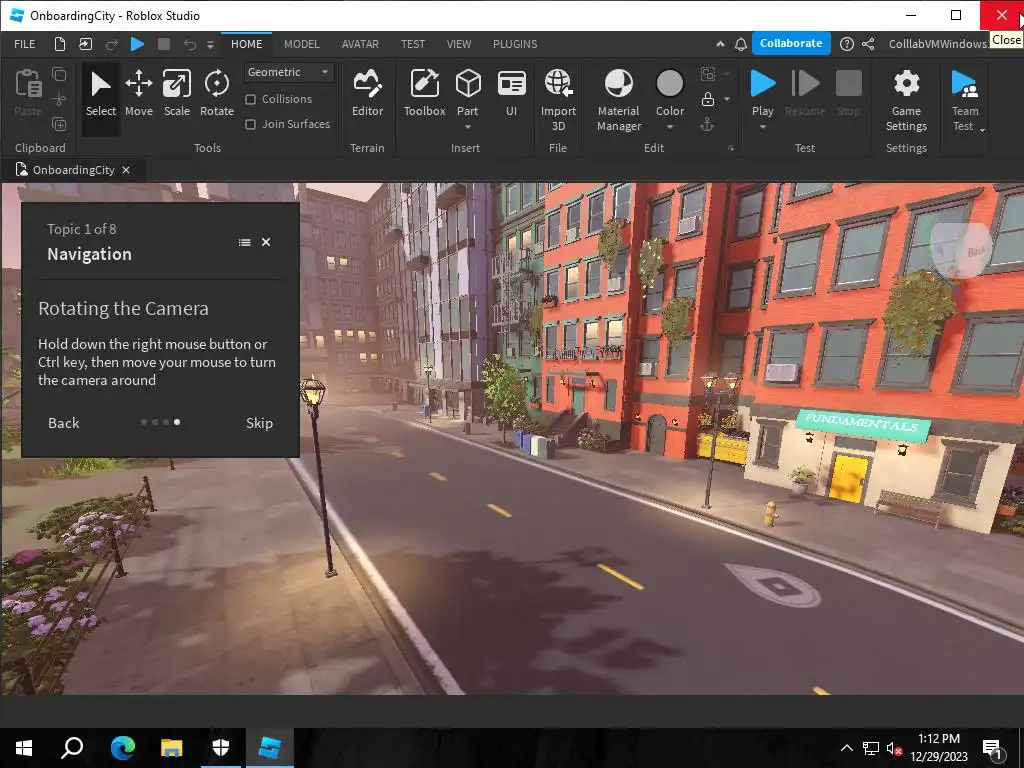
Task: Click the ColllabVMWindows account name
Action: click(x=938, y=44)
